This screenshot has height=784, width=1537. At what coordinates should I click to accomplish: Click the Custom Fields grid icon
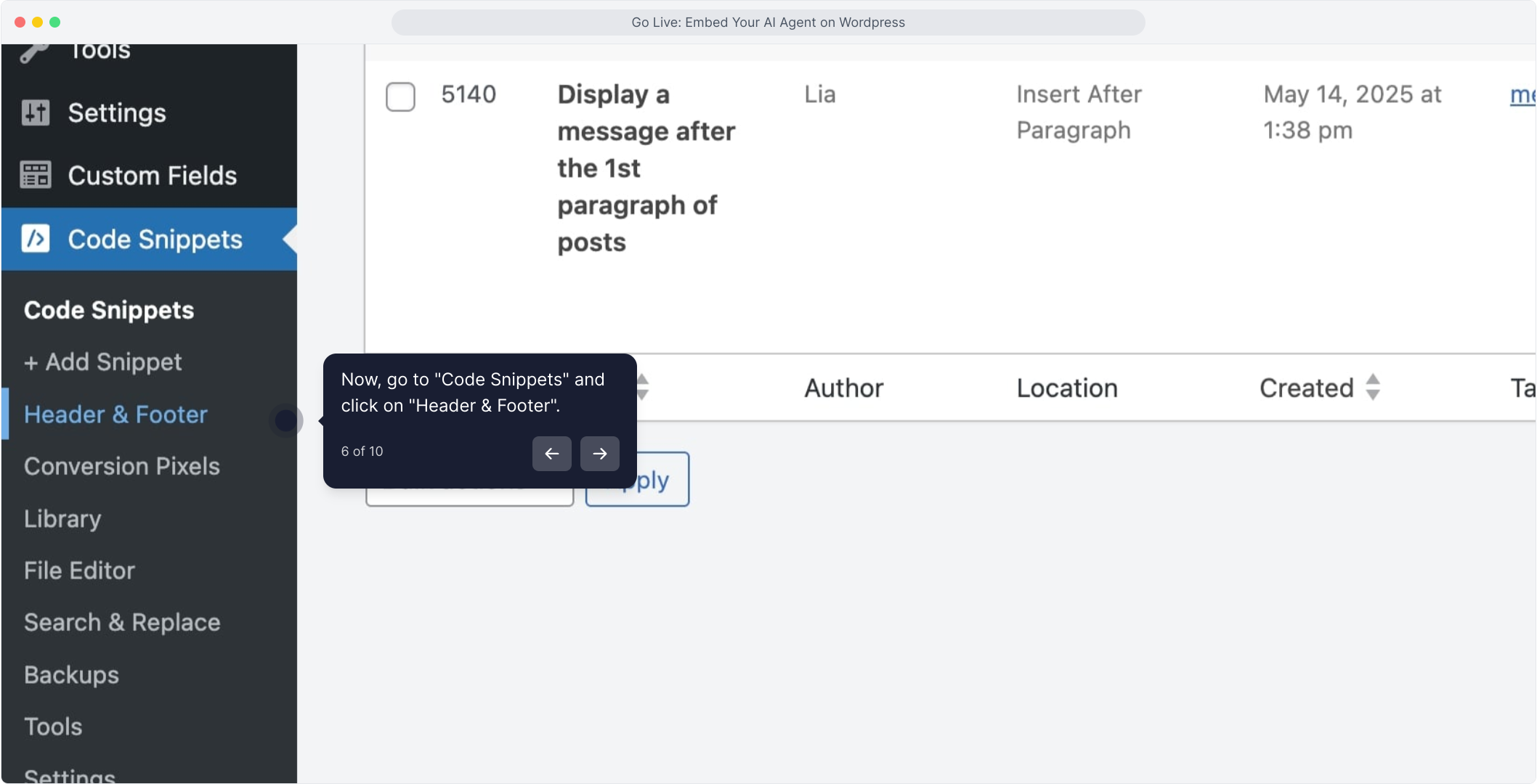[x=35, y=176]
